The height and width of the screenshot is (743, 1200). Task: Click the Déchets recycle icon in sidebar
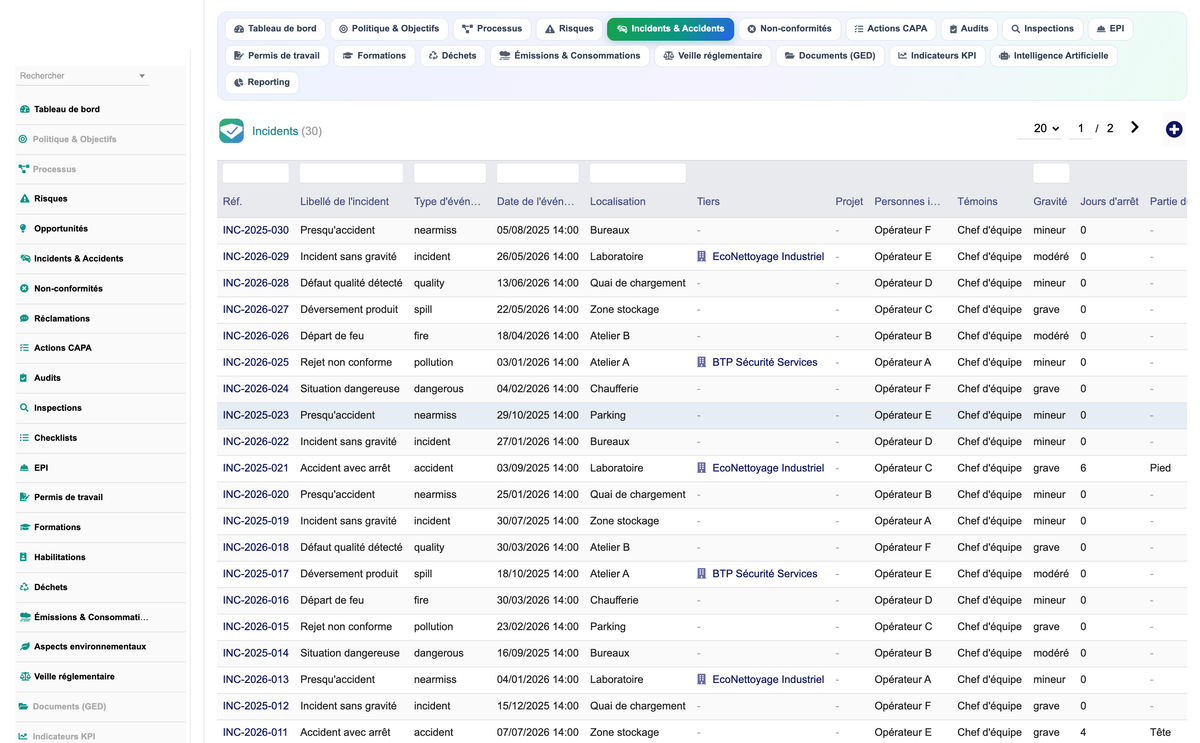(24, 587)
